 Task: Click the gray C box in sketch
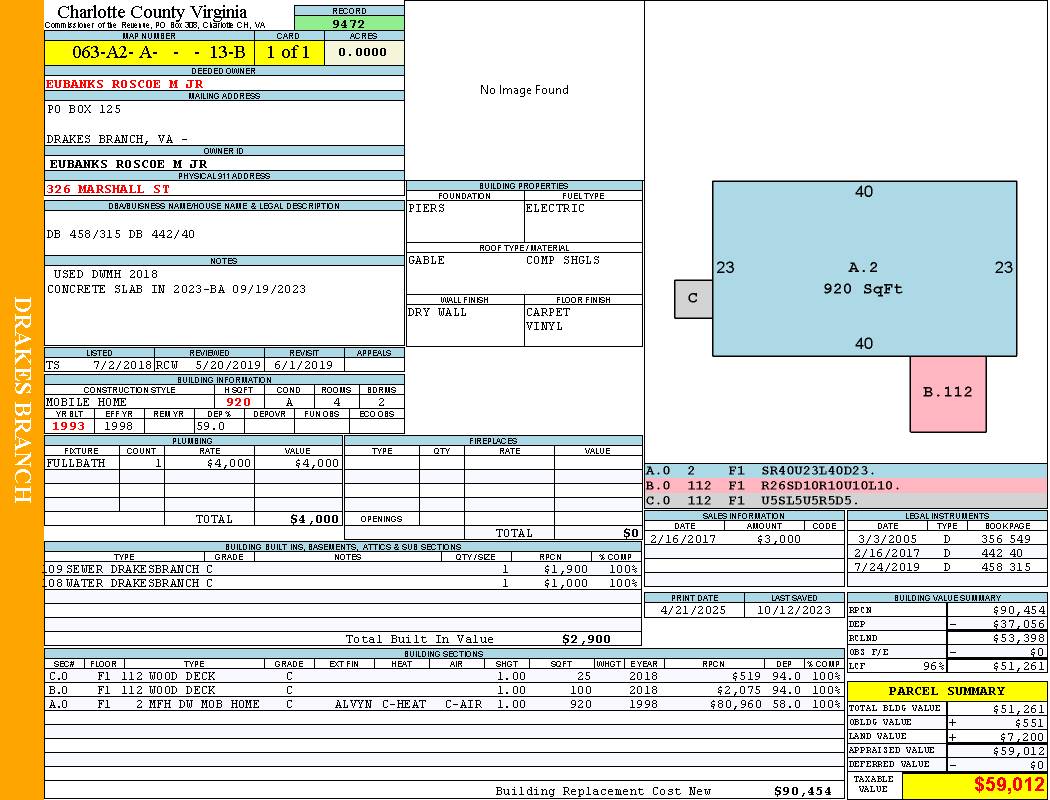pos(693,298)
